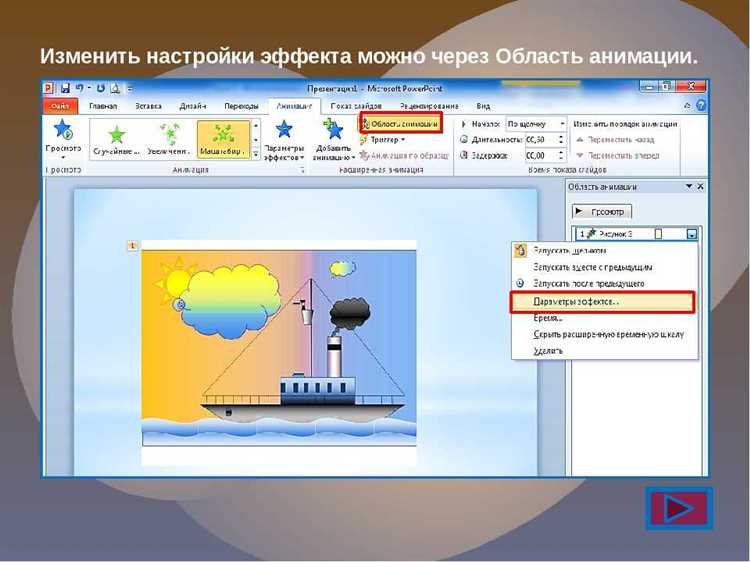This screenshot has width=750, height=562.
Task: Open the Триггер dropdown
Action: click(382, 140)
